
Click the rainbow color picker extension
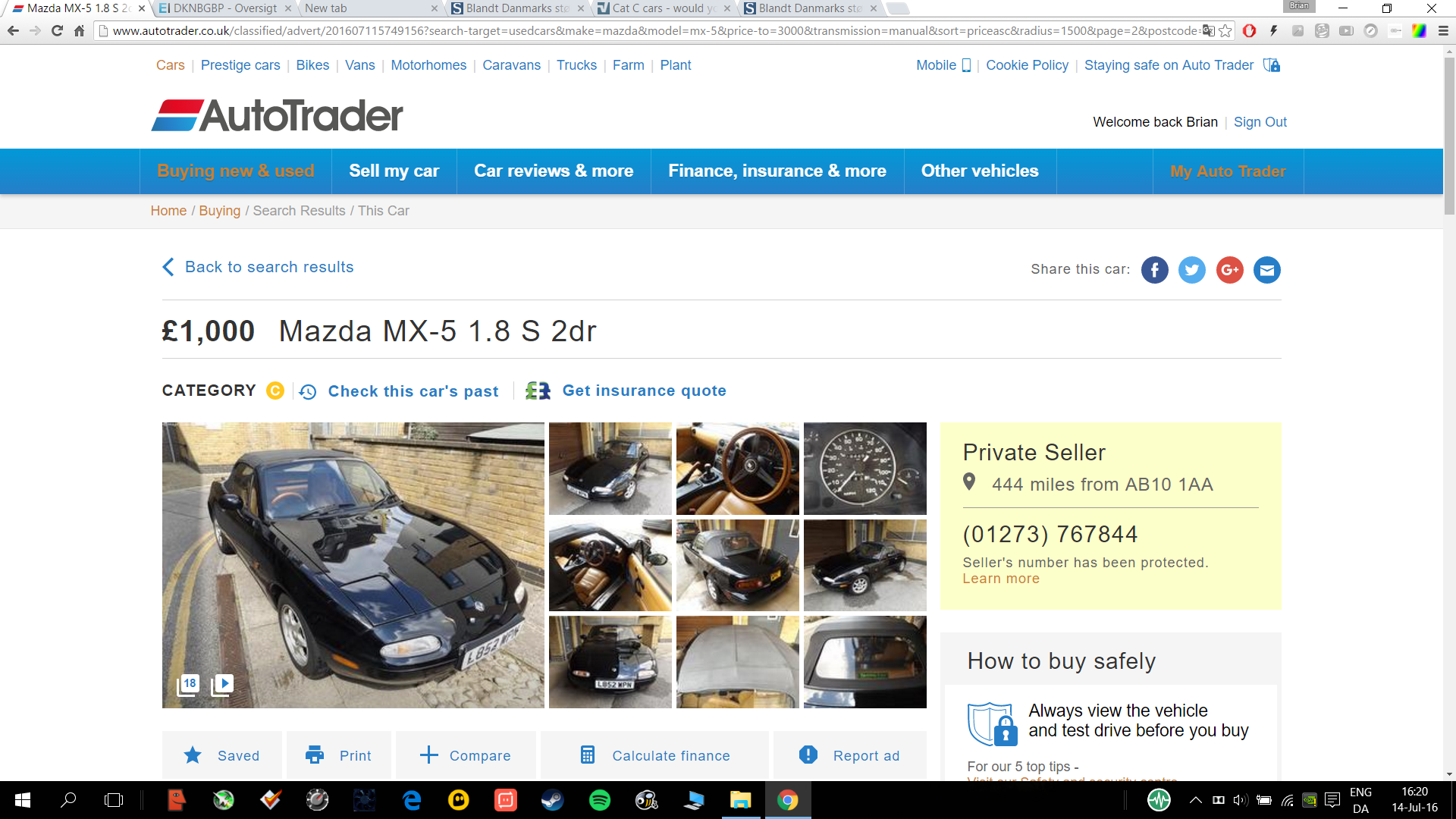[x=1419, y=31]
